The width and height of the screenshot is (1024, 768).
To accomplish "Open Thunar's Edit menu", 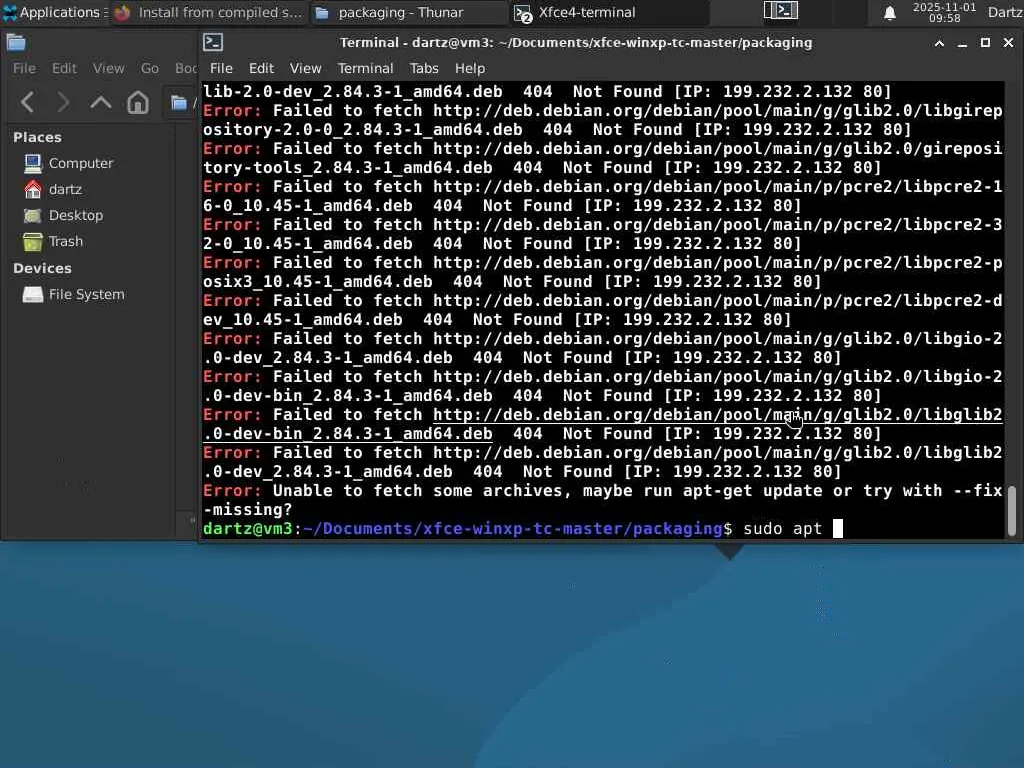I will pos(64,68).
